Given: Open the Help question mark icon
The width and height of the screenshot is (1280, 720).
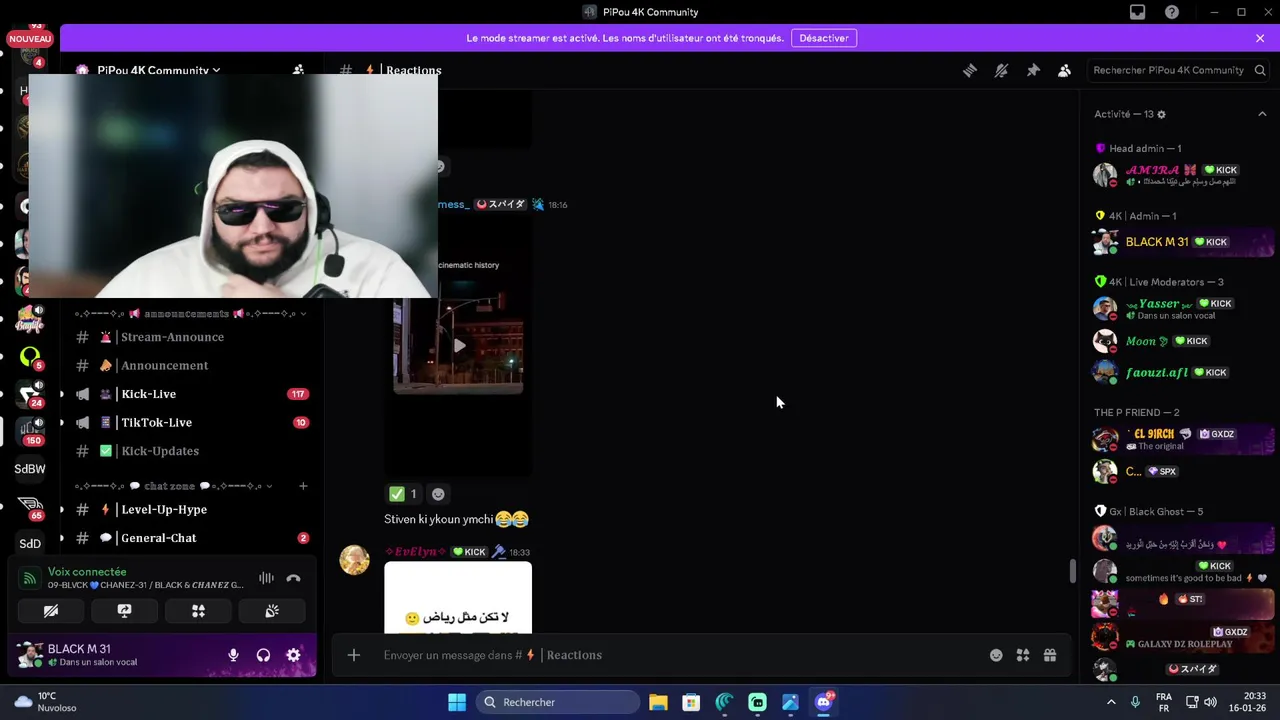Looking at the screenshot, I should coord(1171,12).
